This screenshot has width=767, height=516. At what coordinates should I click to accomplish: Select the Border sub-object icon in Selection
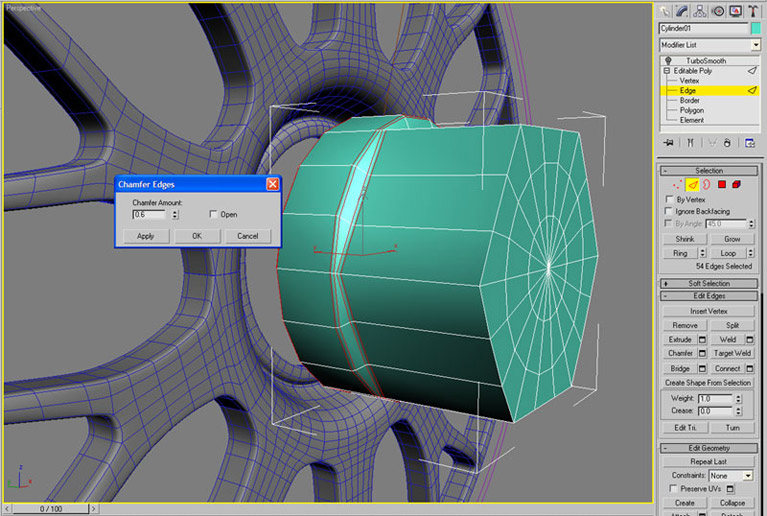(x=706, y=185)
